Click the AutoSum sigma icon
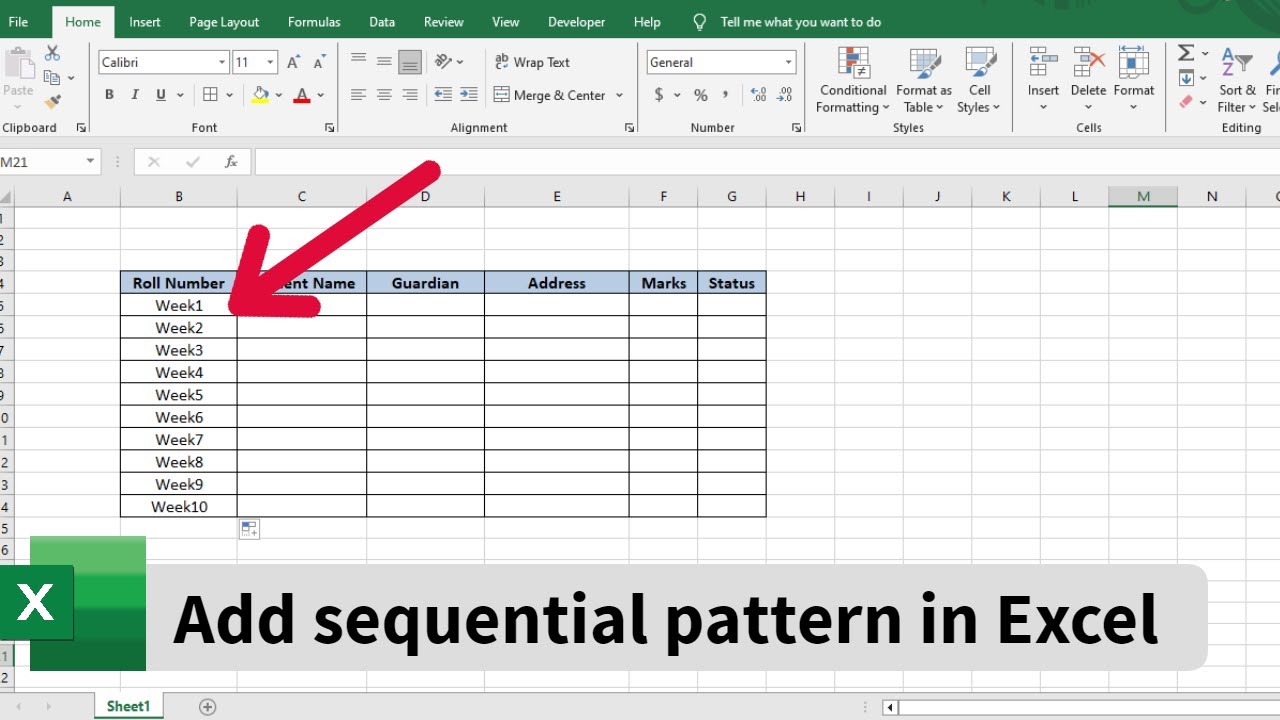This screenshot has width=1280, height=720. [1186, 54]
